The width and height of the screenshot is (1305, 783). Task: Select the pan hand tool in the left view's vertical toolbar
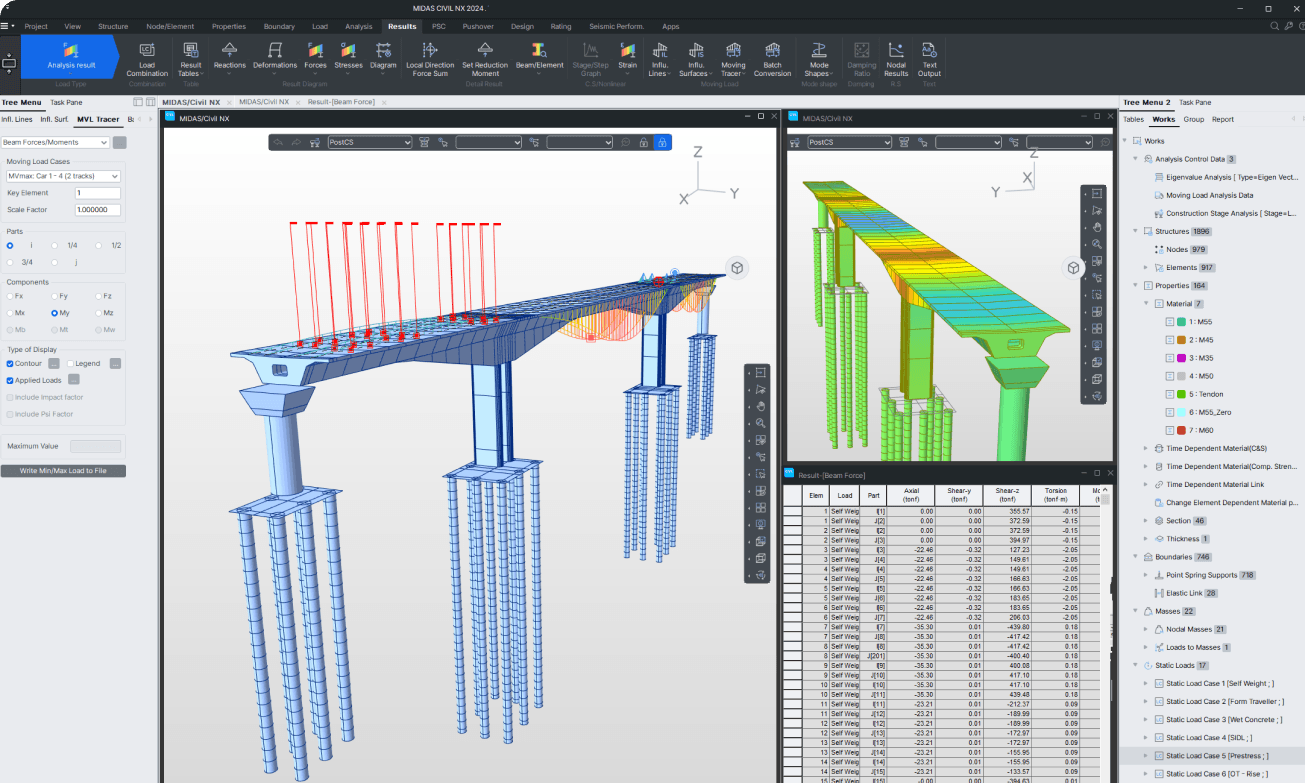coord(761,406)
